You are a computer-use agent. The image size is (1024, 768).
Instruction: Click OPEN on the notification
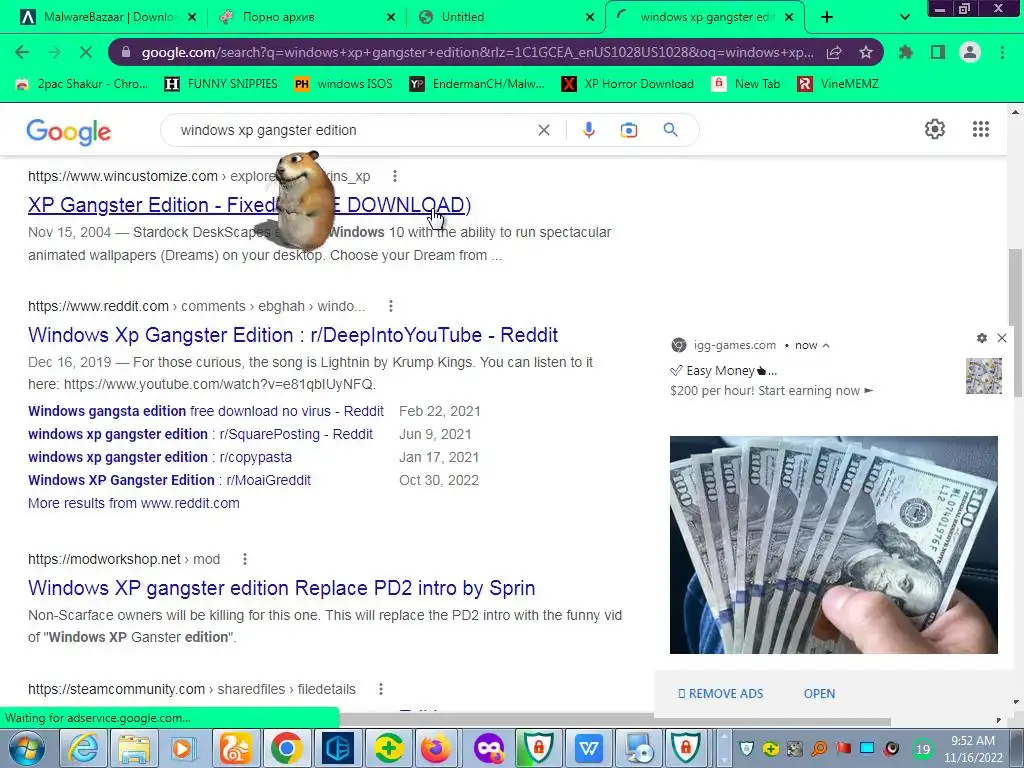click(819, 694)
